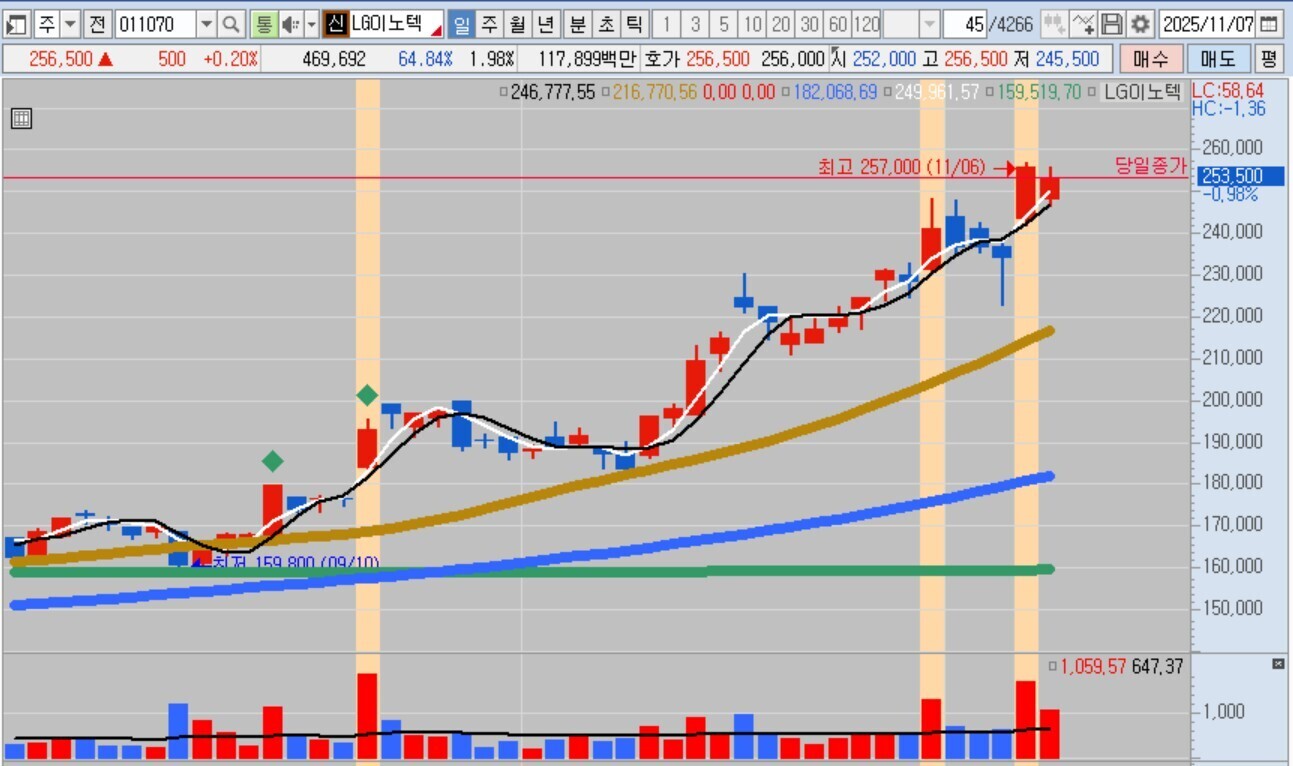The height and width of the screenshot is (766, 1293).
Task: Click the window layout icon at toolbar start
Action: click(16, 23)
